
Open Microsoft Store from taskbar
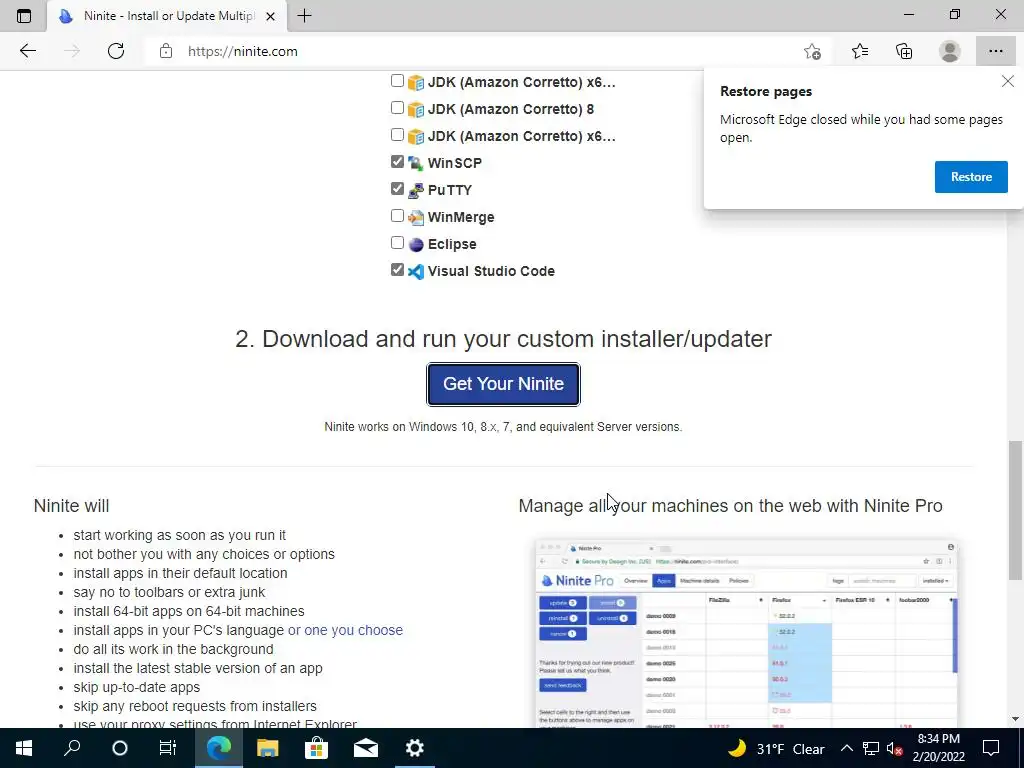[x=316, y=748]
